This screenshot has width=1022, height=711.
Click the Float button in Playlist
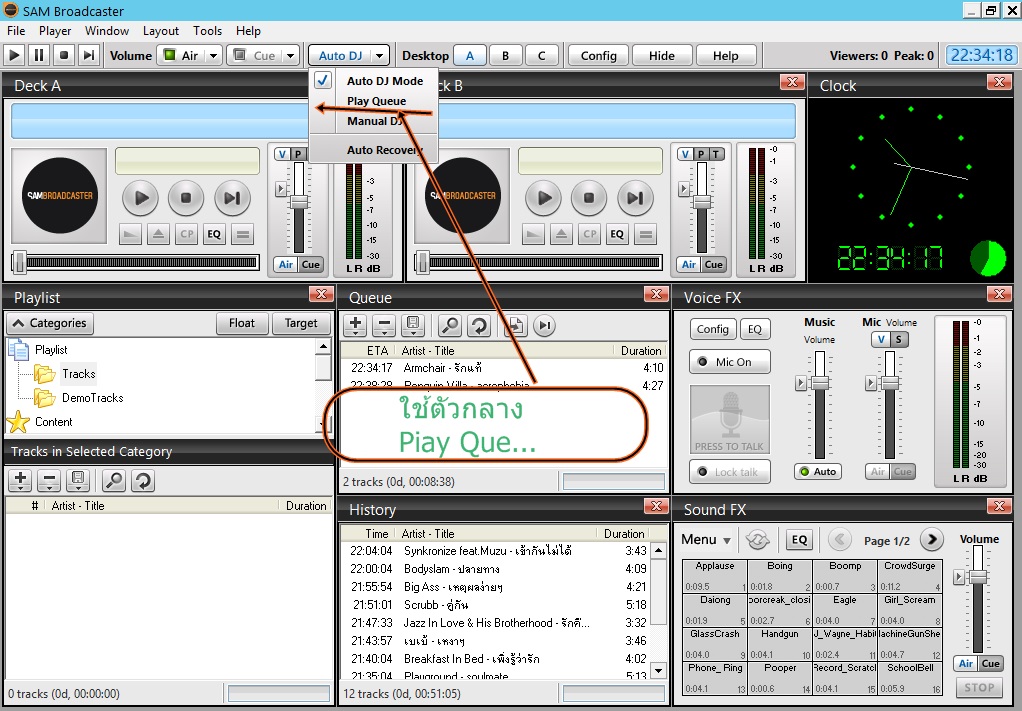(242, 323)
